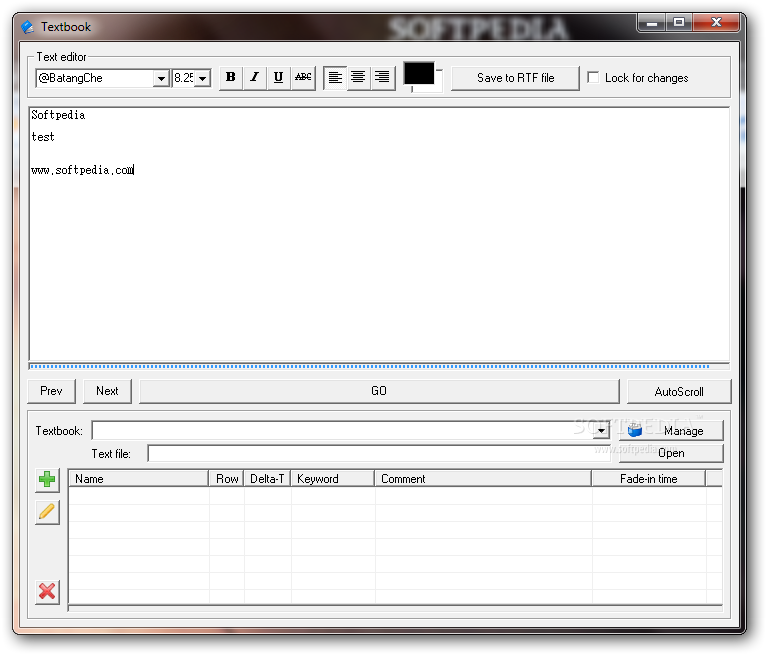Click the Open text file button
767x655 pixels.
click(x=671, y=453)
